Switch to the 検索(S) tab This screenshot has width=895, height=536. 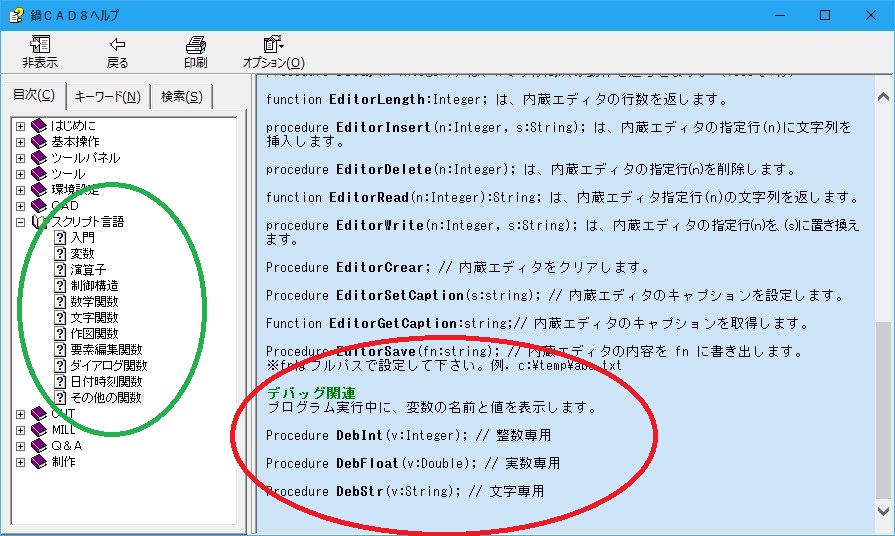click(182, 96)
